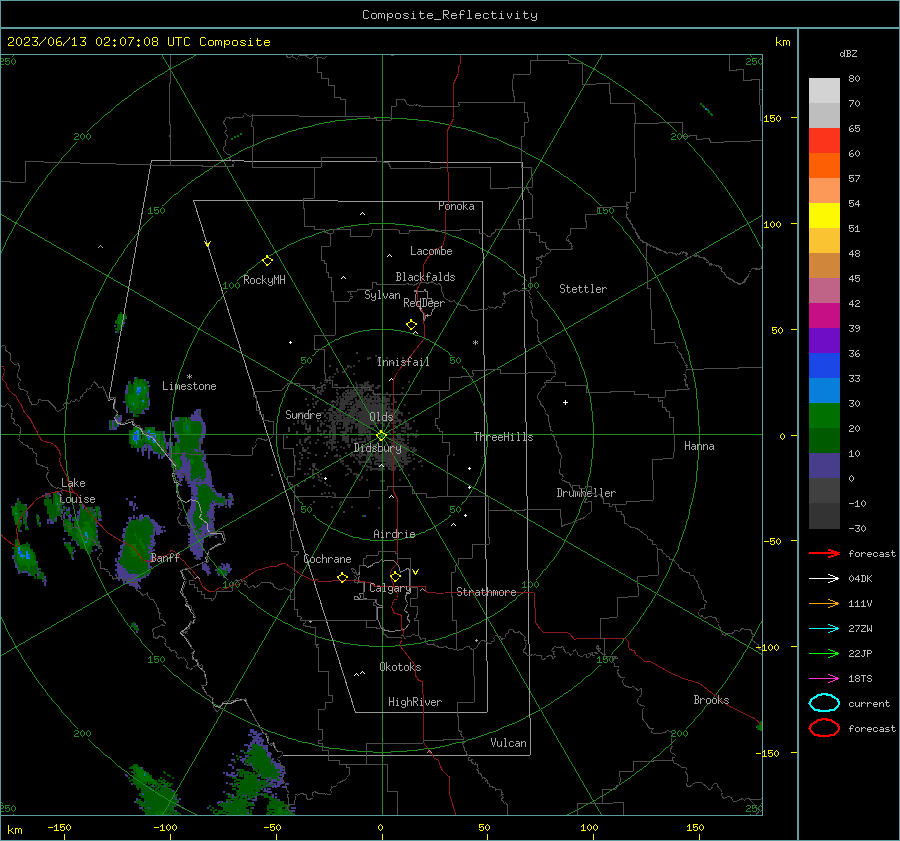900x841 pixels.
Task: Click the Innisfail town label
Action: tap(403, 362)
